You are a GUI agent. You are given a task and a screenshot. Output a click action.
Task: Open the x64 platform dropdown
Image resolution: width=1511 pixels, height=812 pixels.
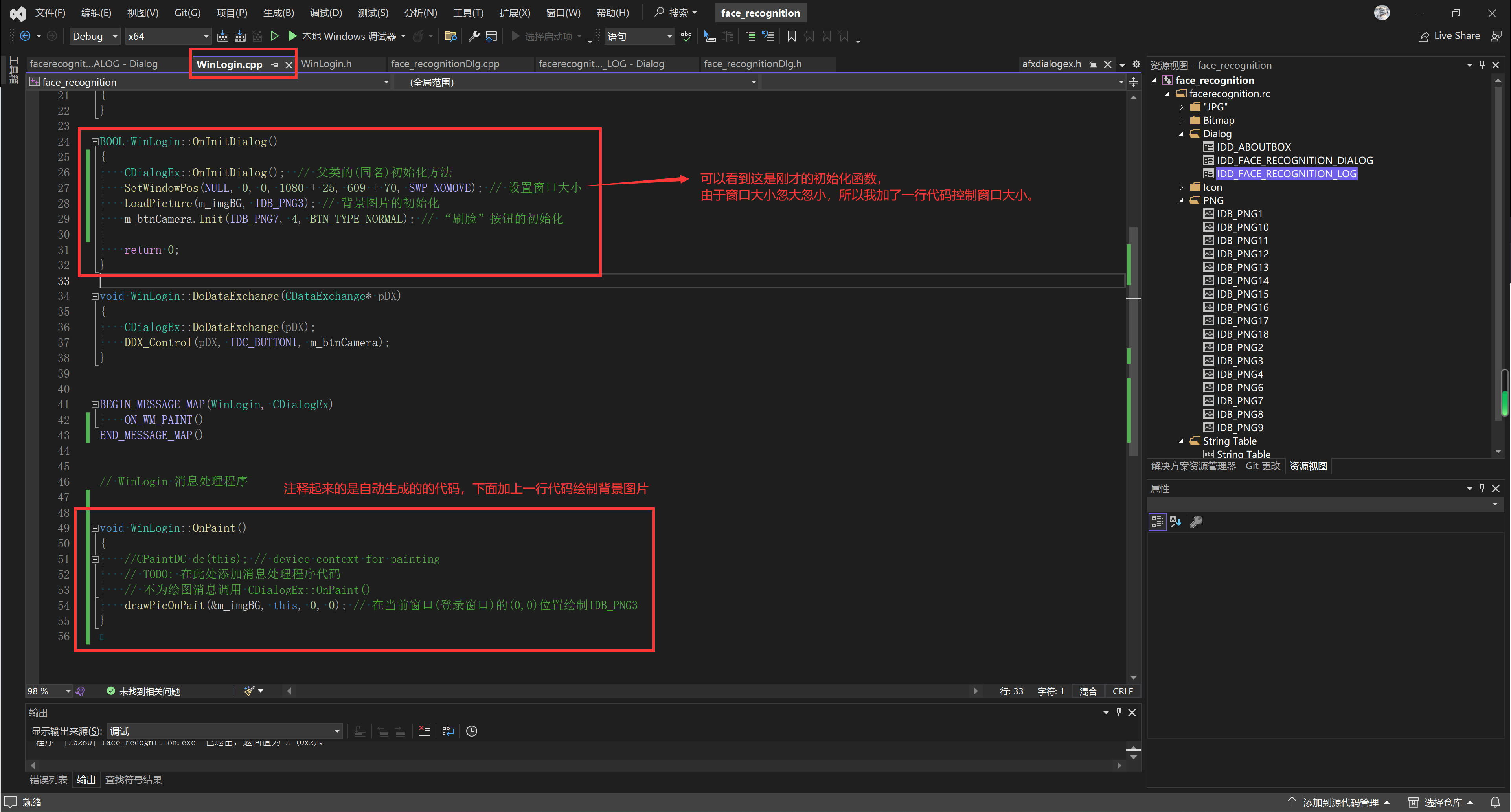pyautogui.click(x=168, y=37)
